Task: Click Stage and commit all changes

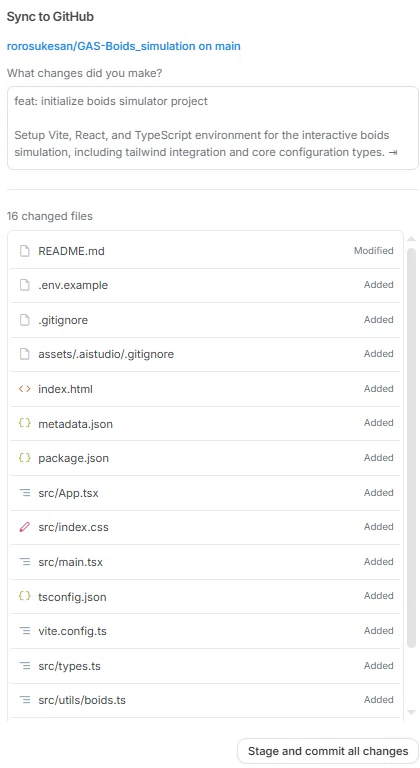Action: (x=328, y=751)
